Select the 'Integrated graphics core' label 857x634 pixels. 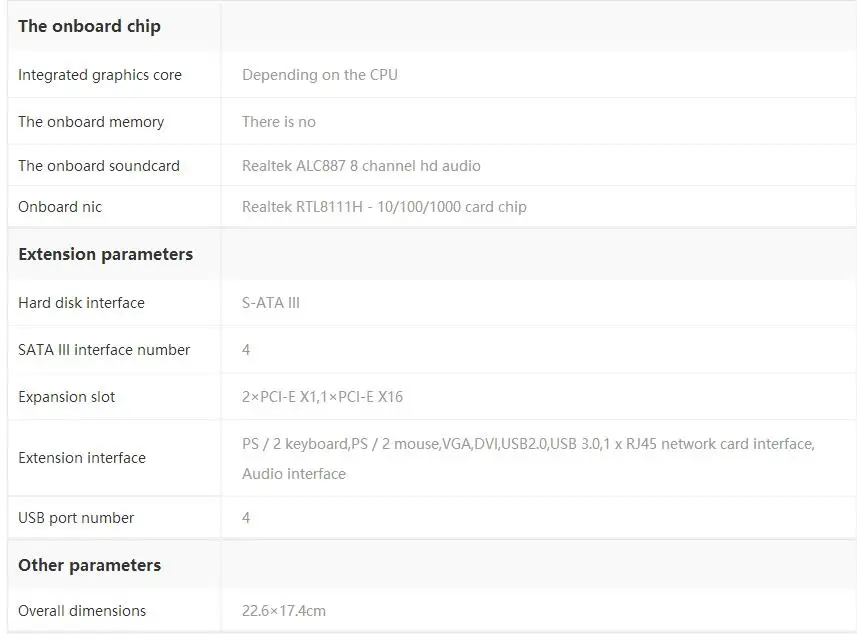tap(99, 75)
